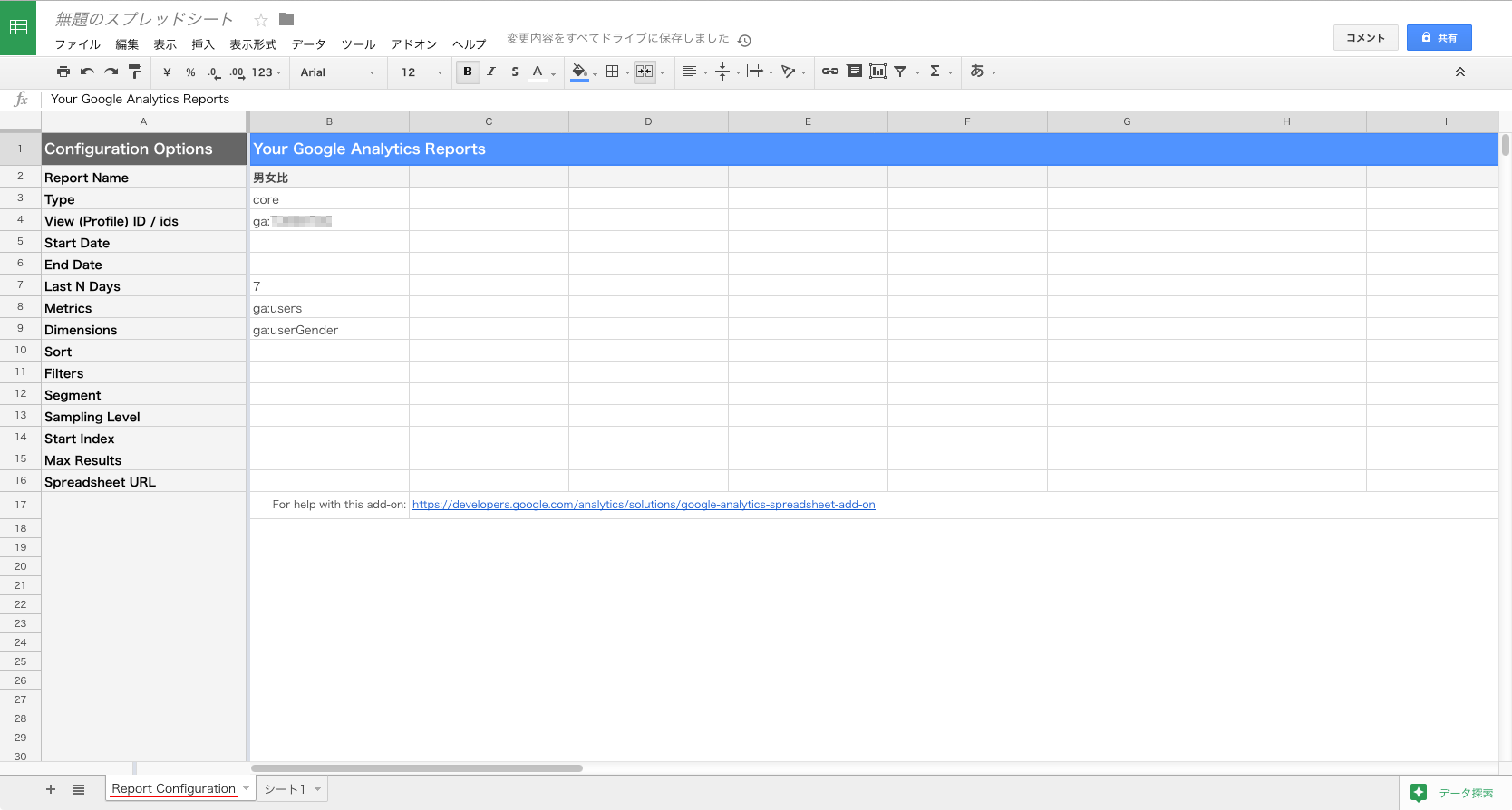Hide the menus with double chevron
This screenshot has height=810, width=1512.
(x=1460, y=72)
